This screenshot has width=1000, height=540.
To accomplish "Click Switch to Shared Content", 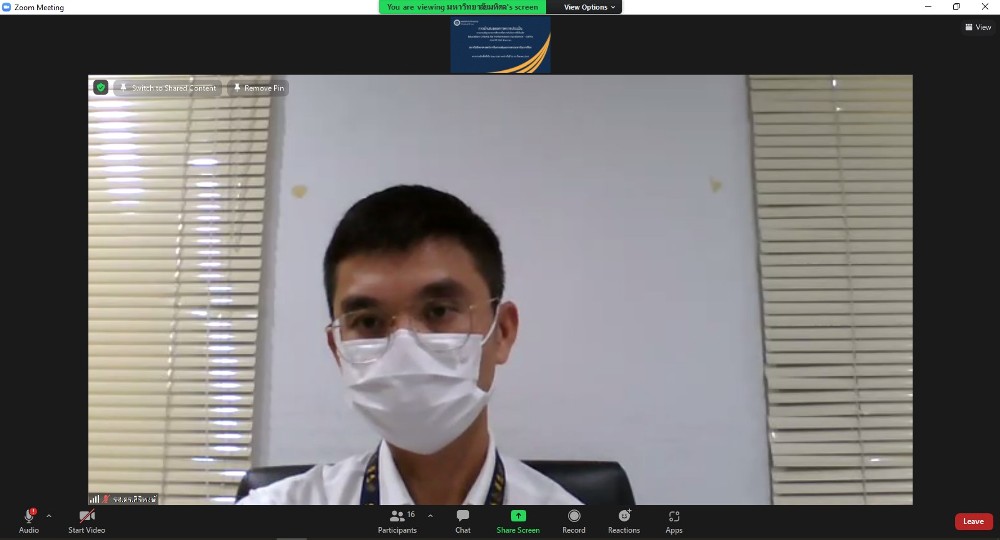I will coord(167,88).
